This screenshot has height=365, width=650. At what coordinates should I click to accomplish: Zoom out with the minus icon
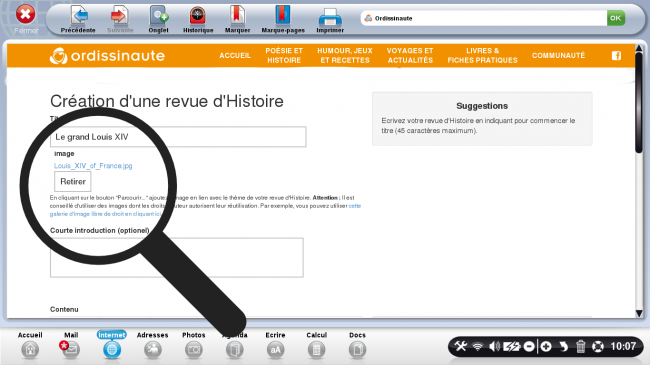(529, 346)
